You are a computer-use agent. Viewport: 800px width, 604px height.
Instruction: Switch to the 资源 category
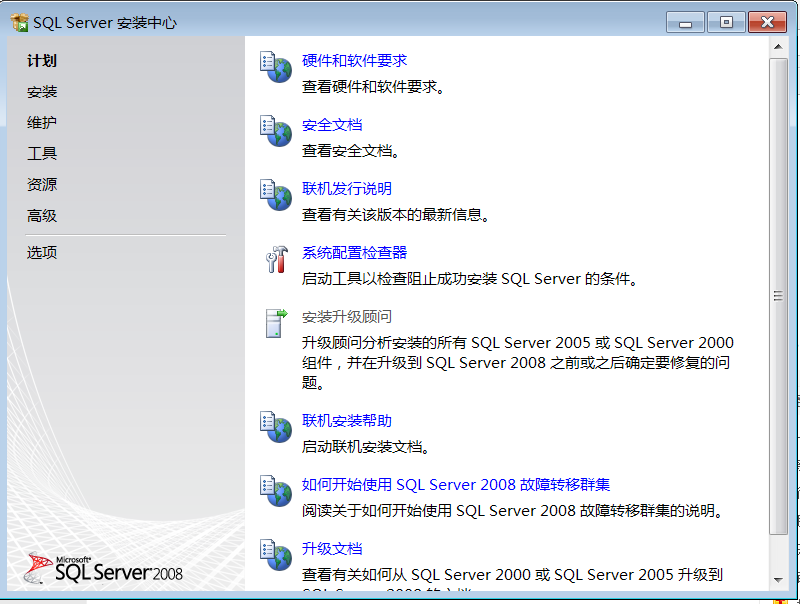click(x=42, y=184)
